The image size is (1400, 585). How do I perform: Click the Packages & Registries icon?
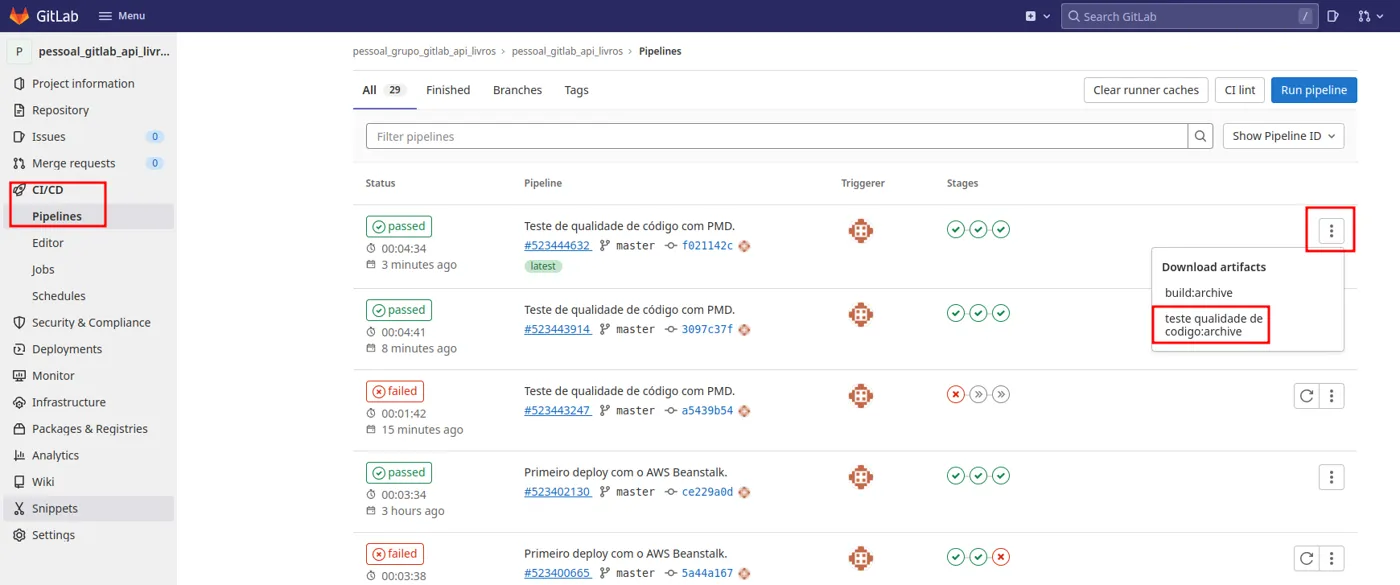click(x=19, y=429)
